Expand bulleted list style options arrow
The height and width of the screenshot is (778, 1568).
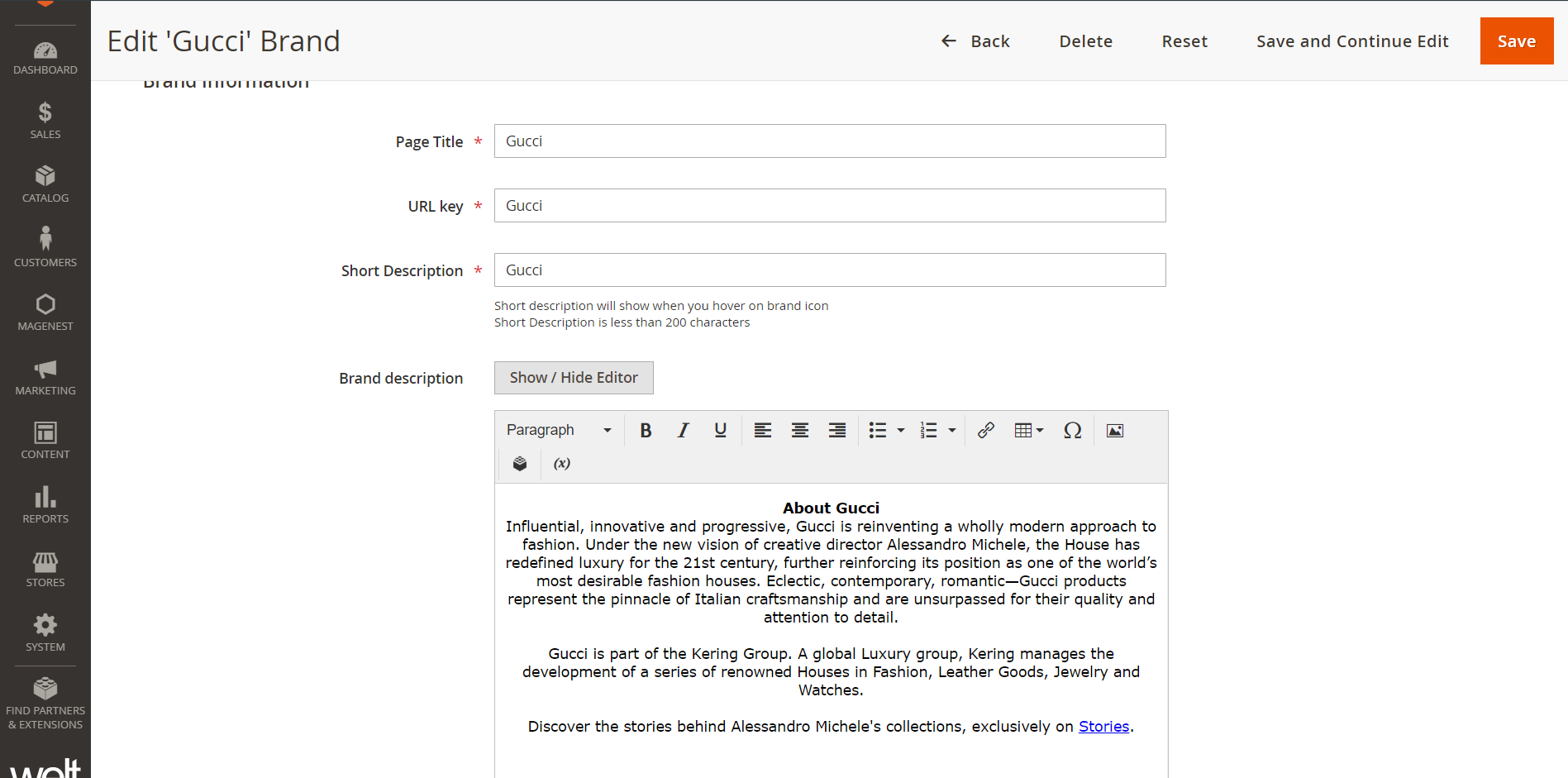901,430
